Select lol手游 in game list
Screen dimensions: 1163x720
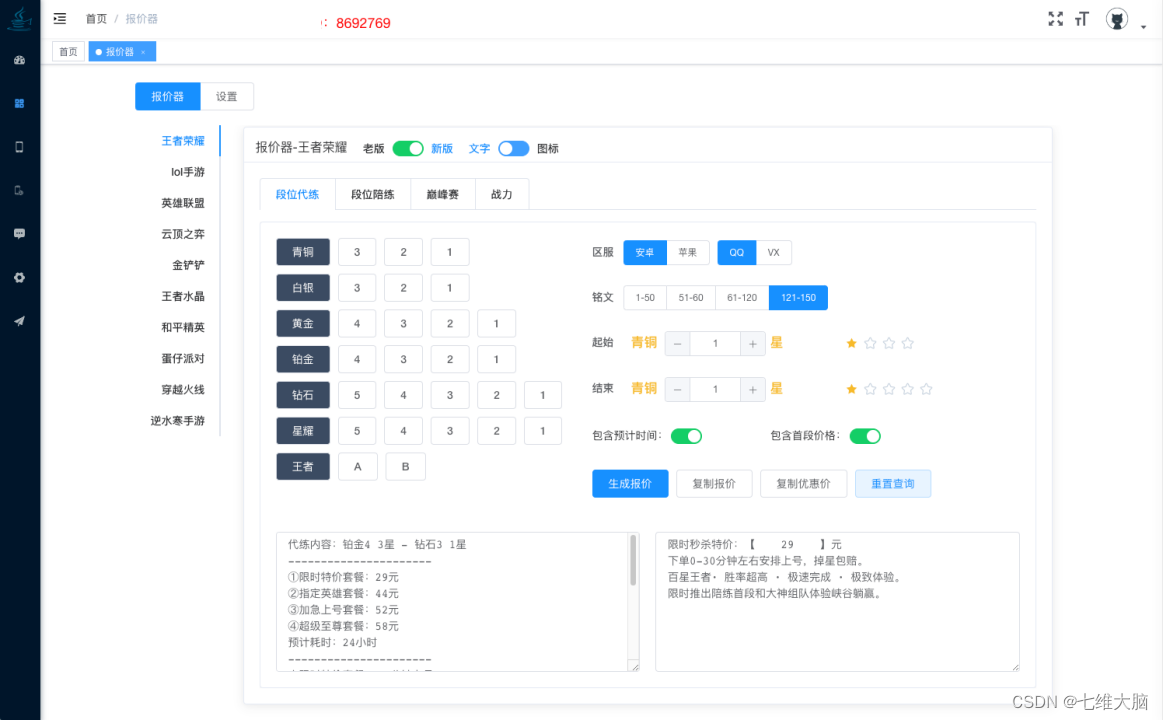point(188,172)
